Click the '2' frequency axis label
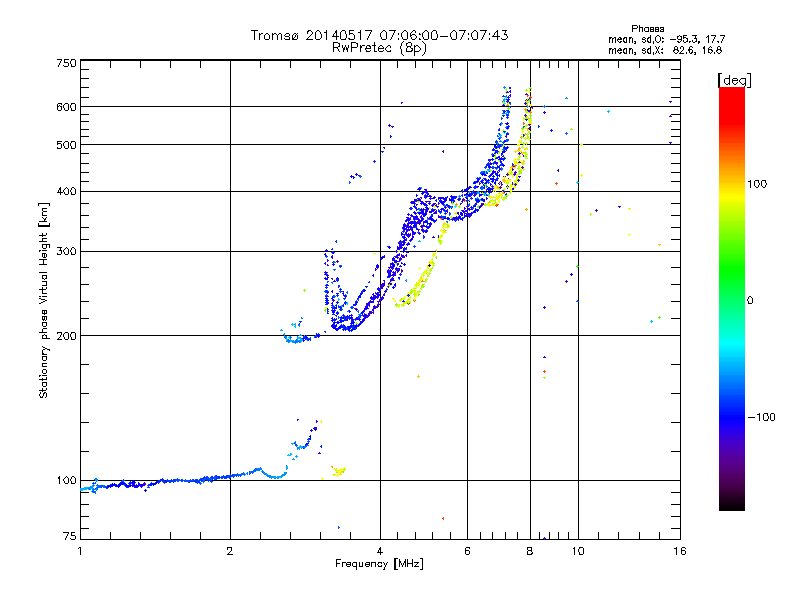This screenshot has width=800, height=600. (x=230, y=551)
